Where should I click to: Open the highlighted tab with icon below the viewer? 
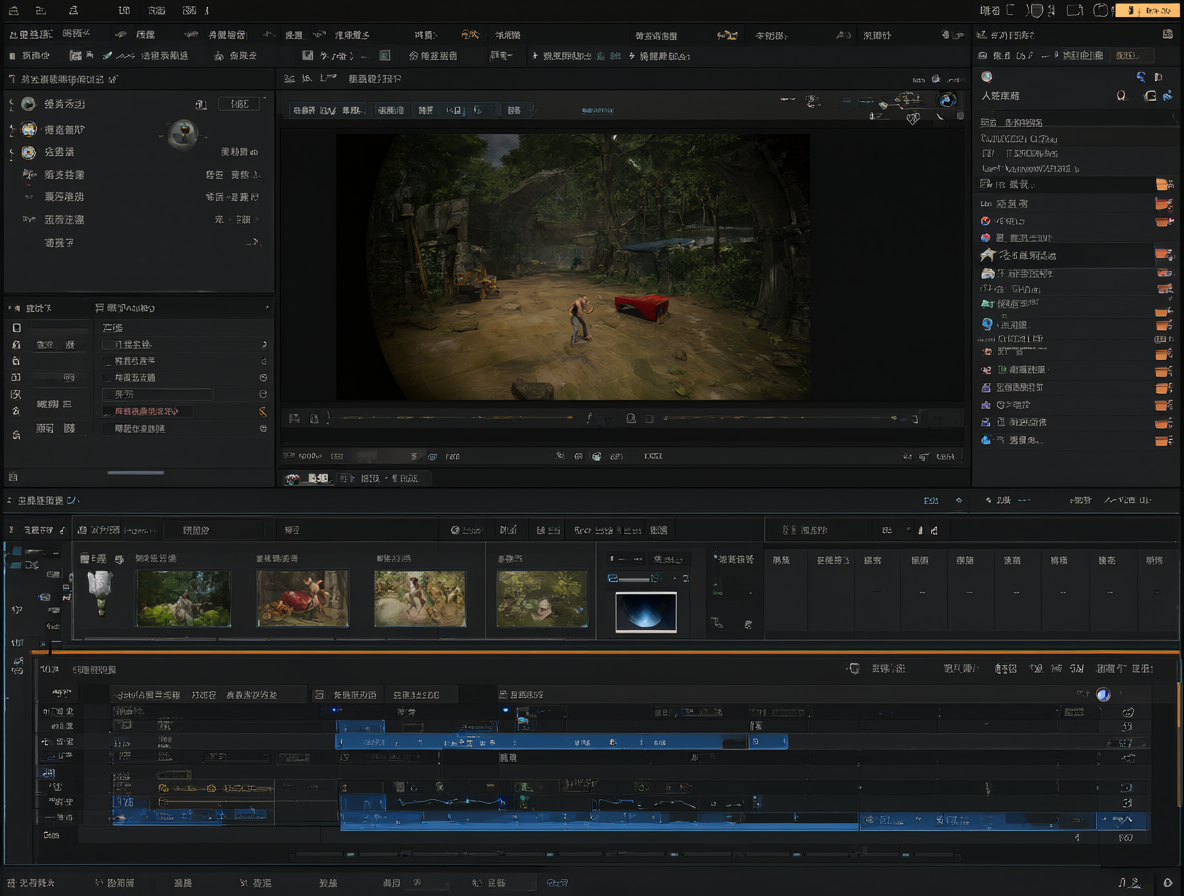coord(308,479)
